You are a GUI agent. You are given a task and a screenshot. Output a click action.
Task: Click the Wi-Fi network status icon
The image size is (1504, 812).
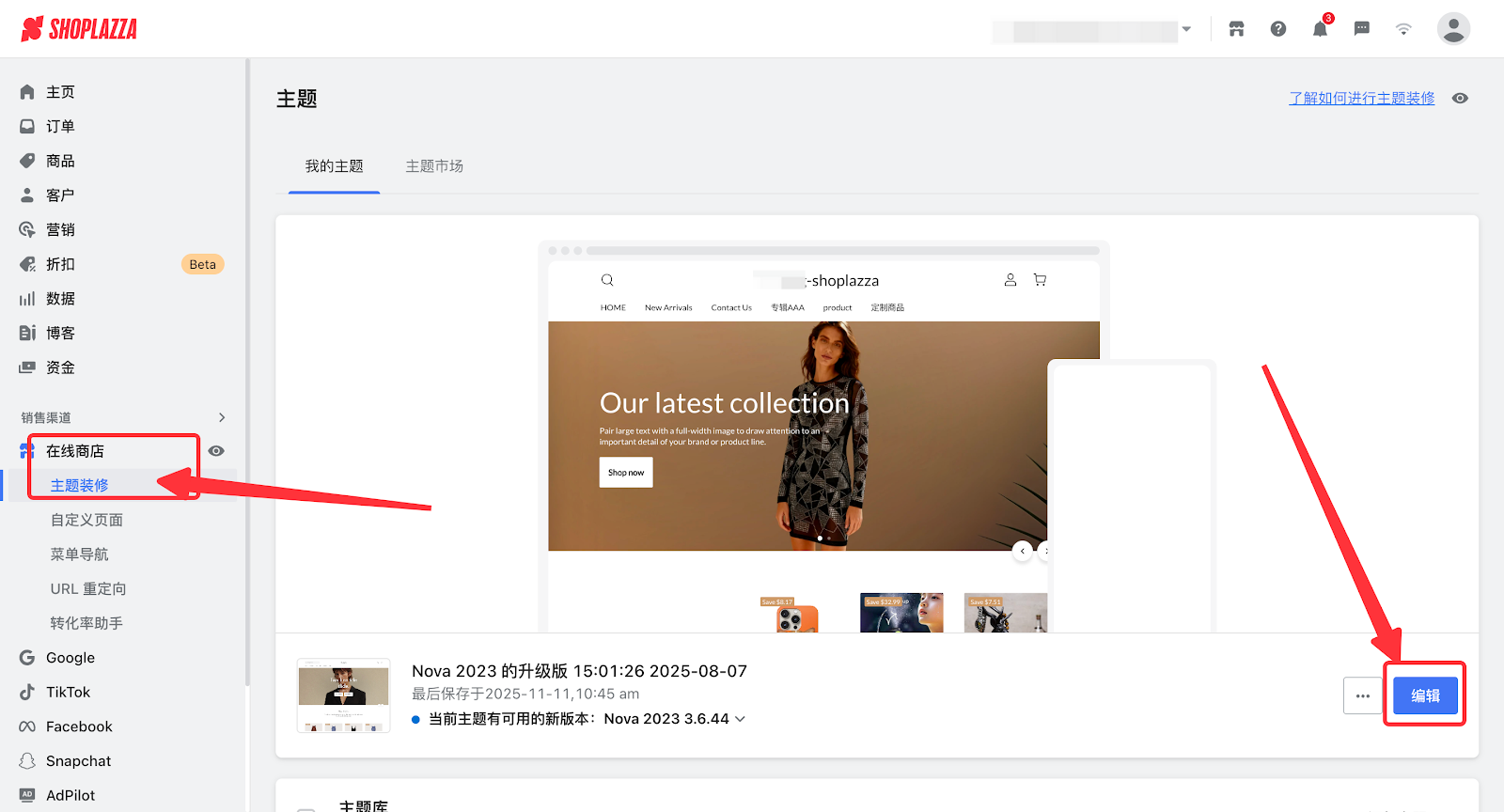point(1403,29)
